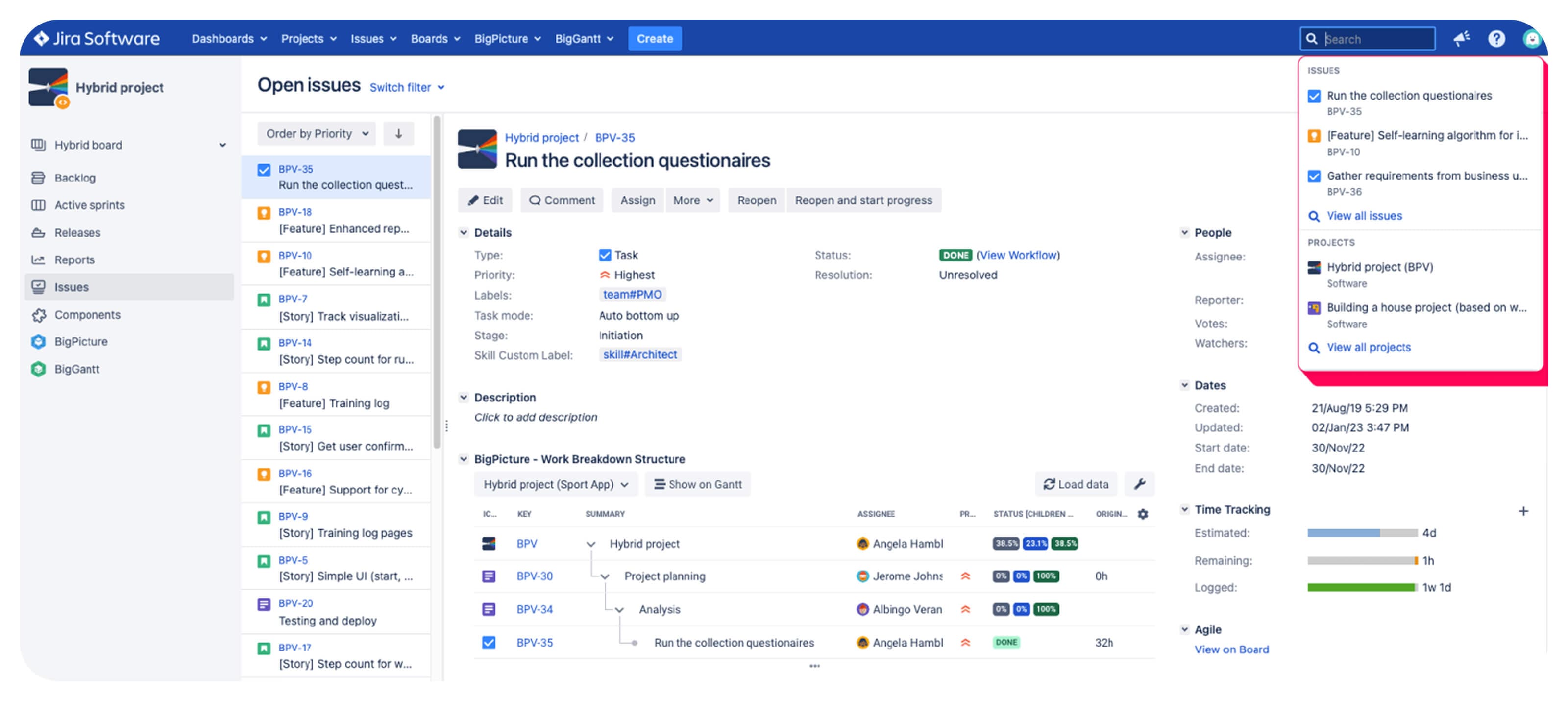Image resolution: width=1568 pixels, height=701 pixels.
Task: Click the Estimated time progress bar
Action: [x=1362, y=533]
